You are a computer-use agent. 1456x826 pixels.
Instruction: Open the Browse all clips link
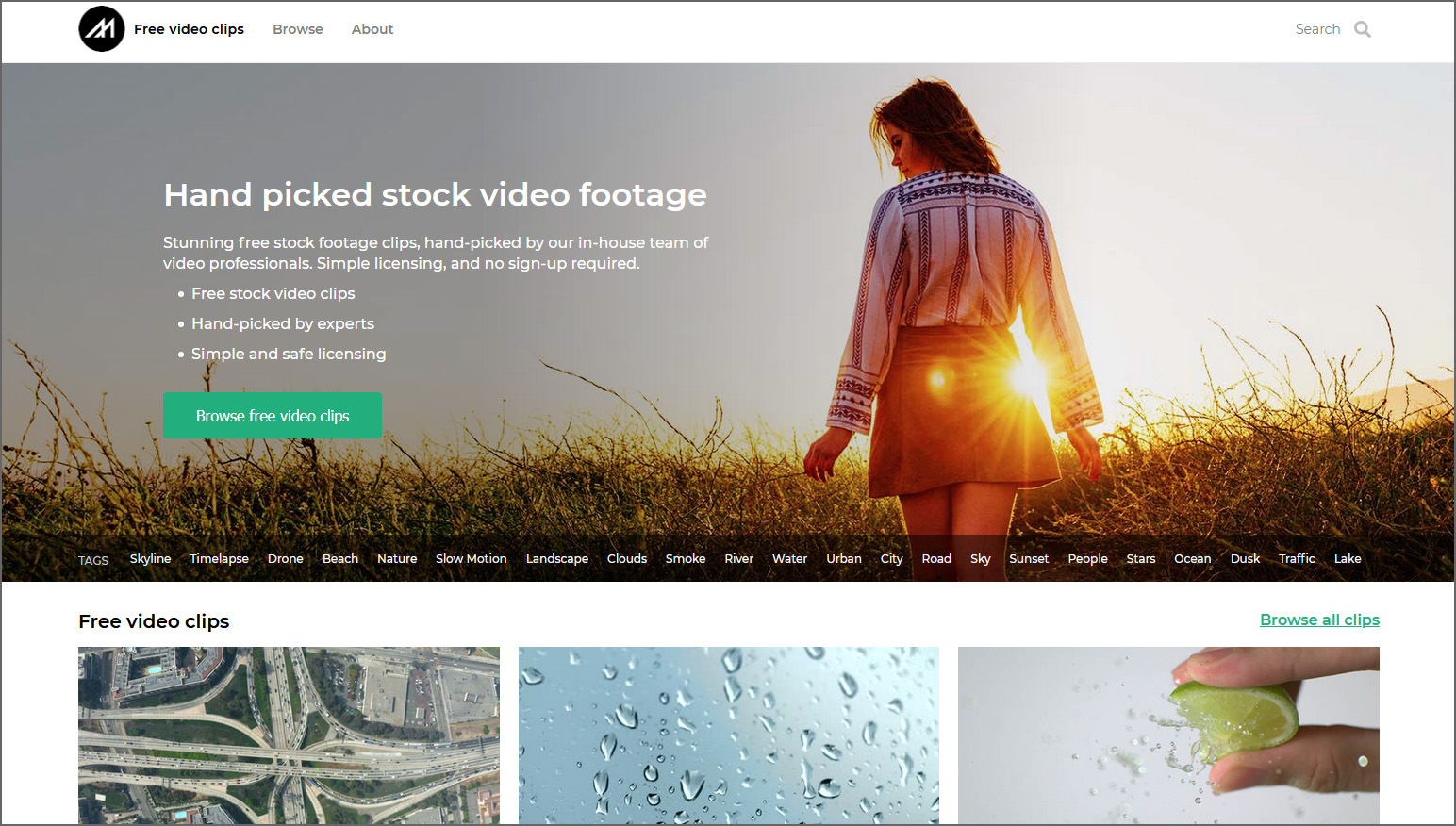(1319, 619)
